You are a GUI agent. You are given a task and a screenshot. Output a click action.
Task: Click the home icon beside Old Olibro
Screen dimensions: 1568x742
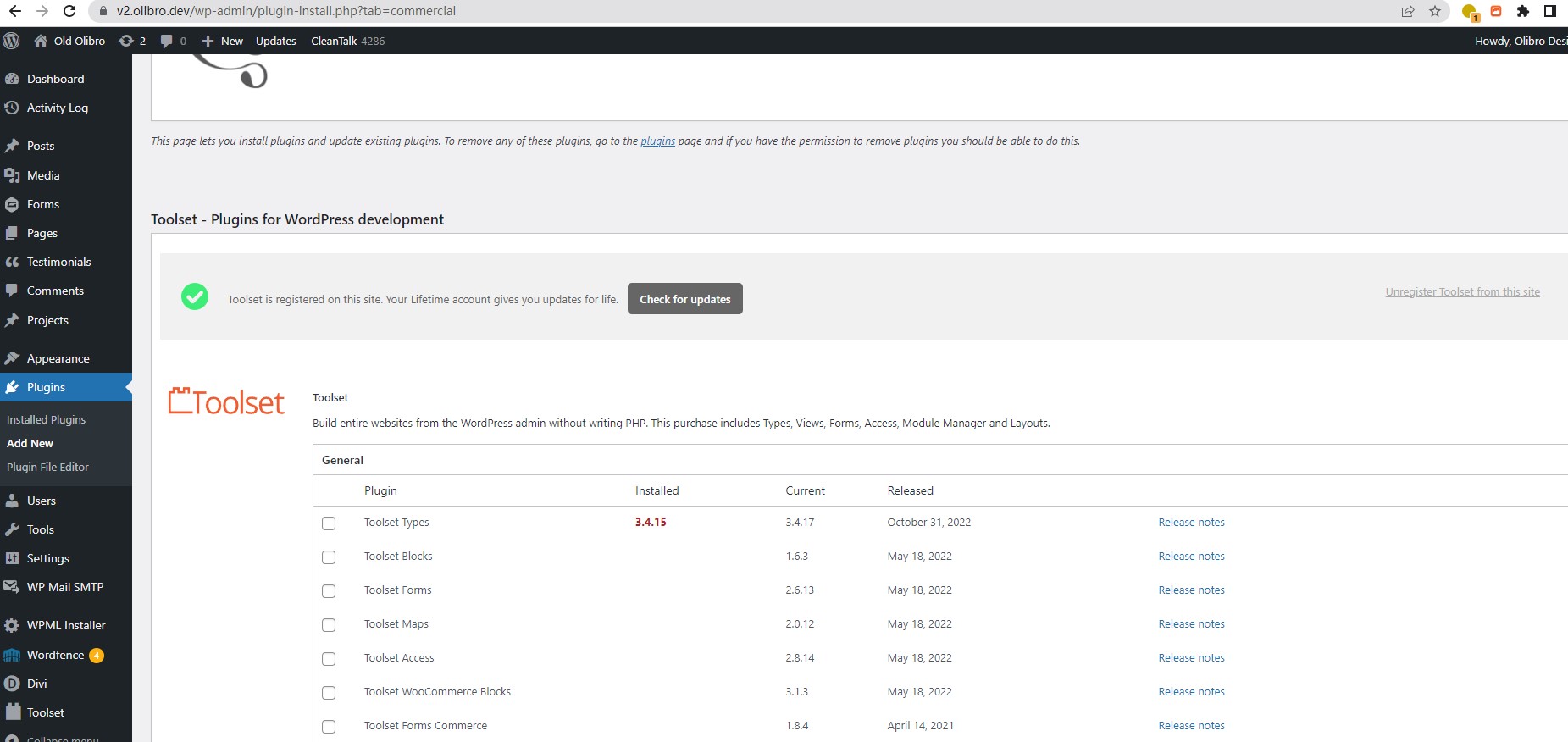41,41
